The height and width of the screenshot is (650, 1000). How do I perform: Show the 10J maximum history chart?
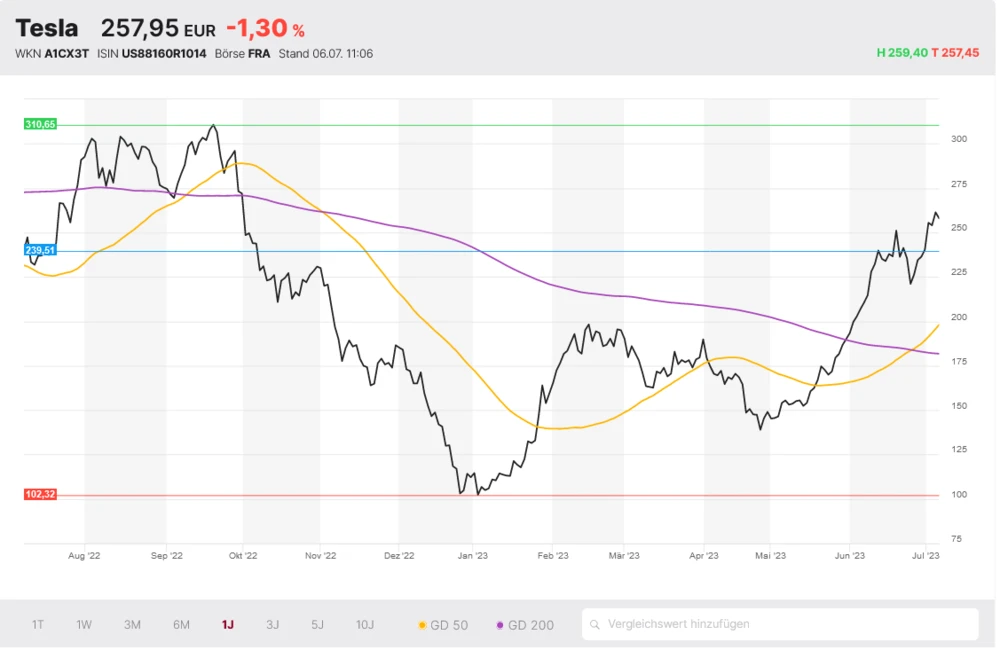point(364,624)
